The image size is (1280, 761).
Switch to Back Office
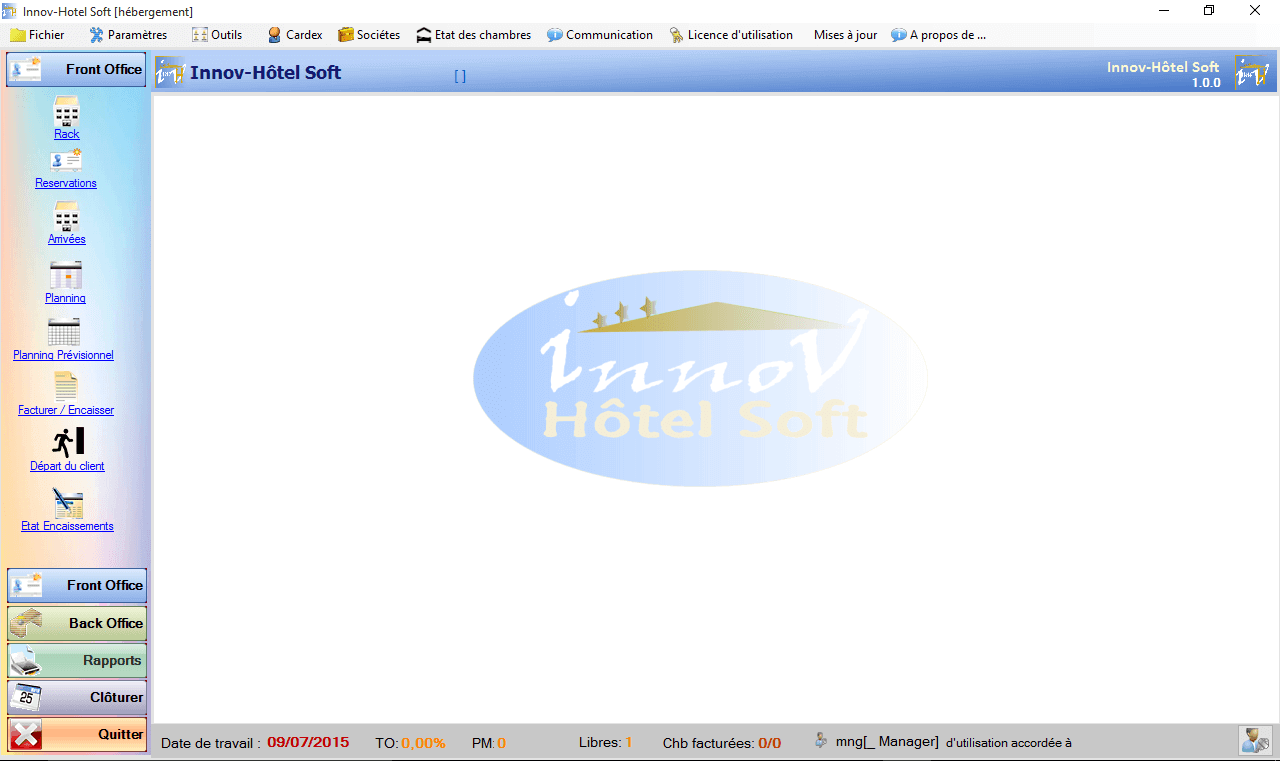[76, 623]
